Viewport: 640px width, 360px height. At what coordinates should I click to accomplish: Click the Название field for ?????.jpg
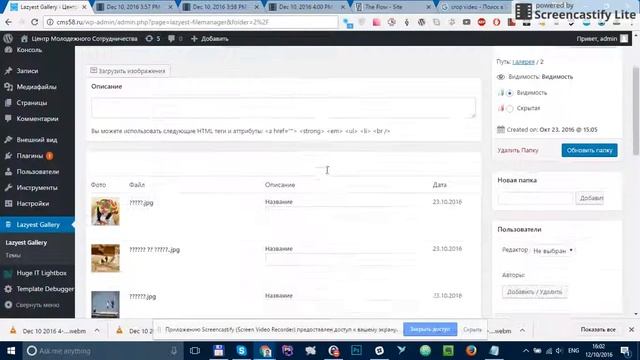pos(341,213)
